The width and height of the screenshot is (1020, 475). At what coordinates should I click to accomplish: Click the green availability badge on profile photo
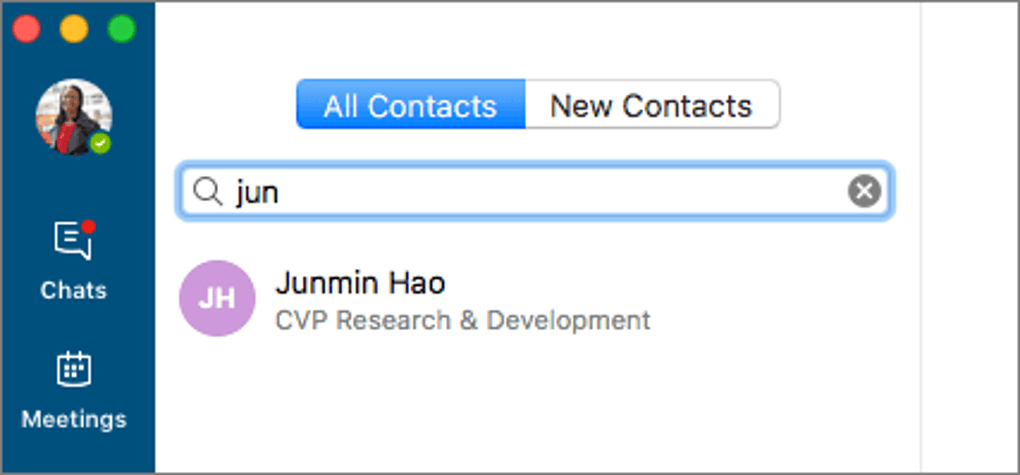click(x=100, y=143)
